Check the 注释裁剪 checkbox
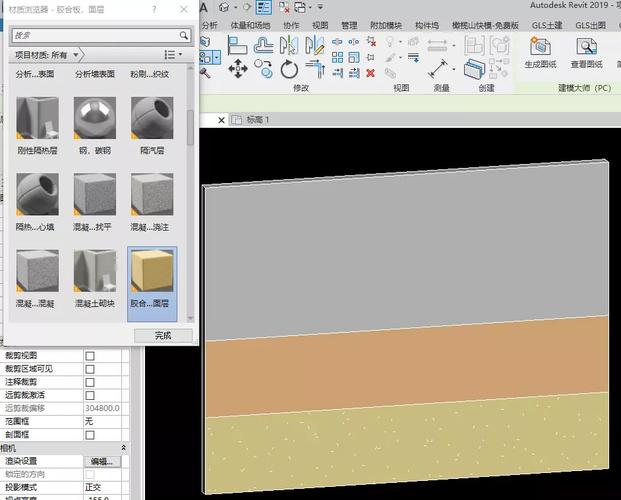 point(90,382)
